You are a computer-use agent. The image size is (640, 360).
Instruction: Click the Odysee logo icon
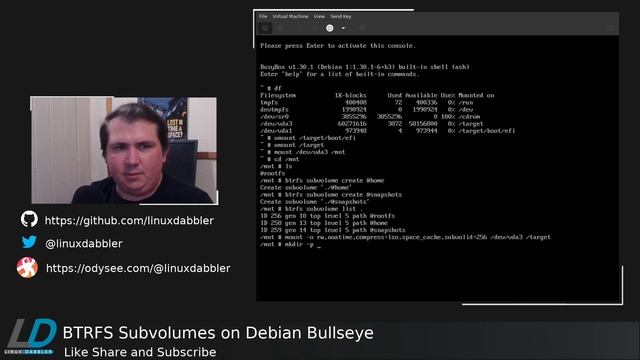point(27,267)
